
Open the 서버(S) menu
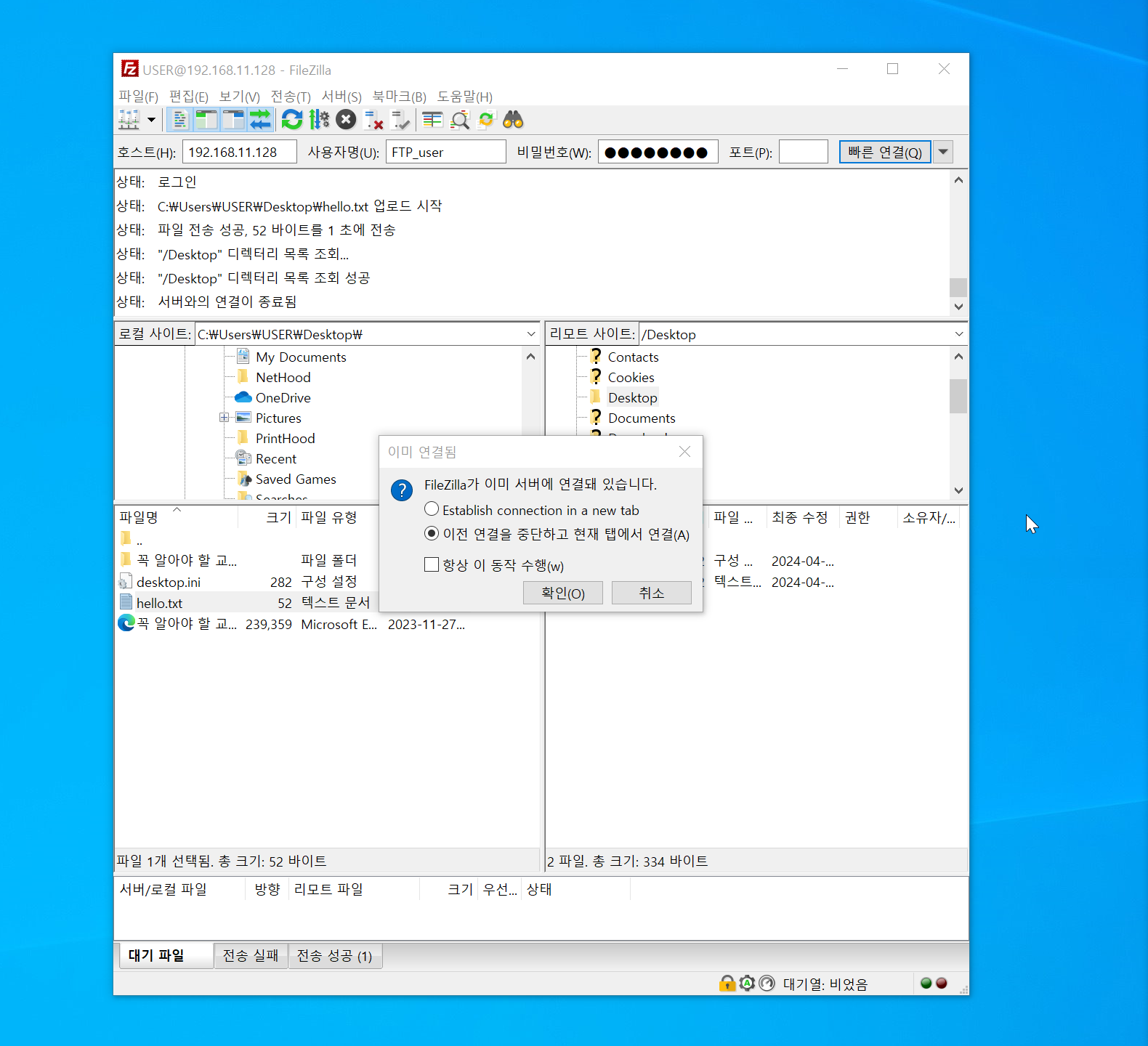point(341,97)
